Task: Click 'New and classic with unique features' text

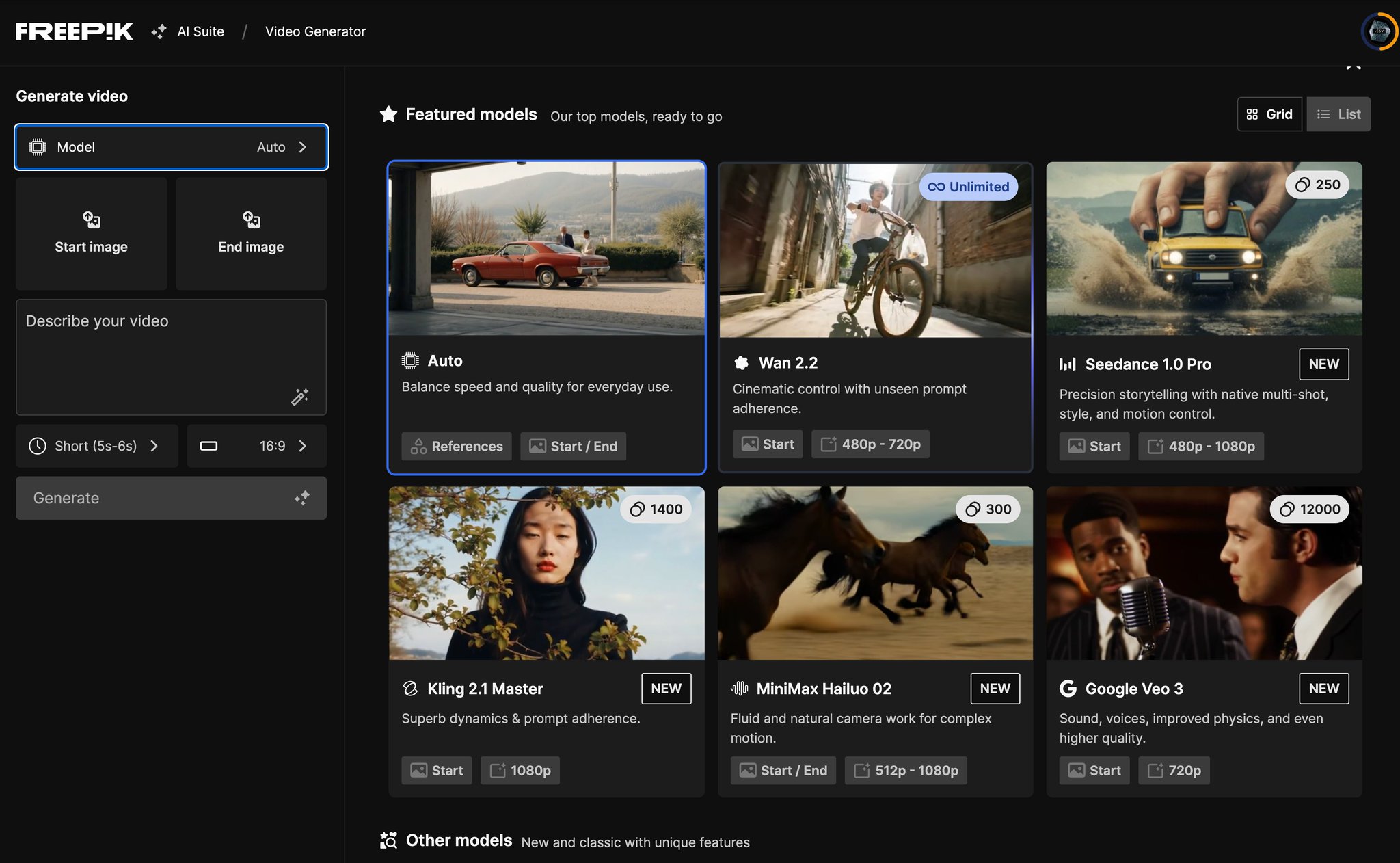Action: coord(636,842)
